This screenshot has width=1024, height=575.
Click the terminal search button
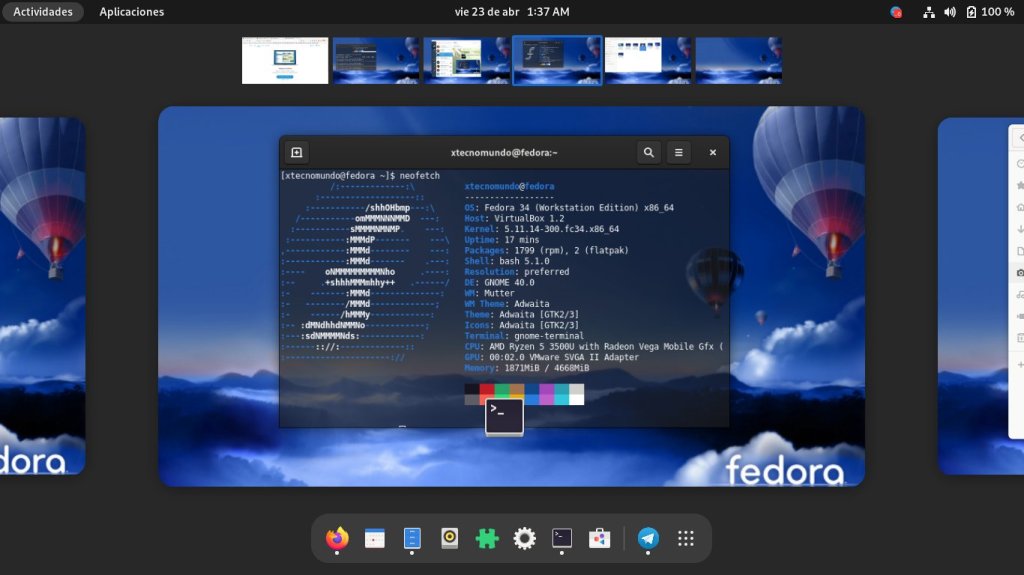pos(649,152)
